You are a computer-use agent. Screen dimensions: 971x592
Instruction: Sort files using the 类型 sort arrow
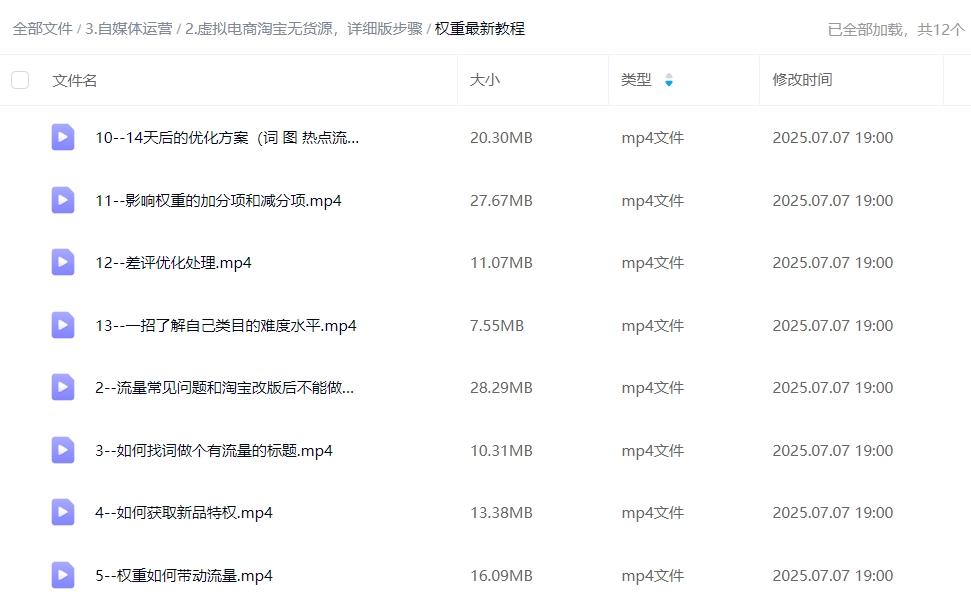click(x=669, y=80)
